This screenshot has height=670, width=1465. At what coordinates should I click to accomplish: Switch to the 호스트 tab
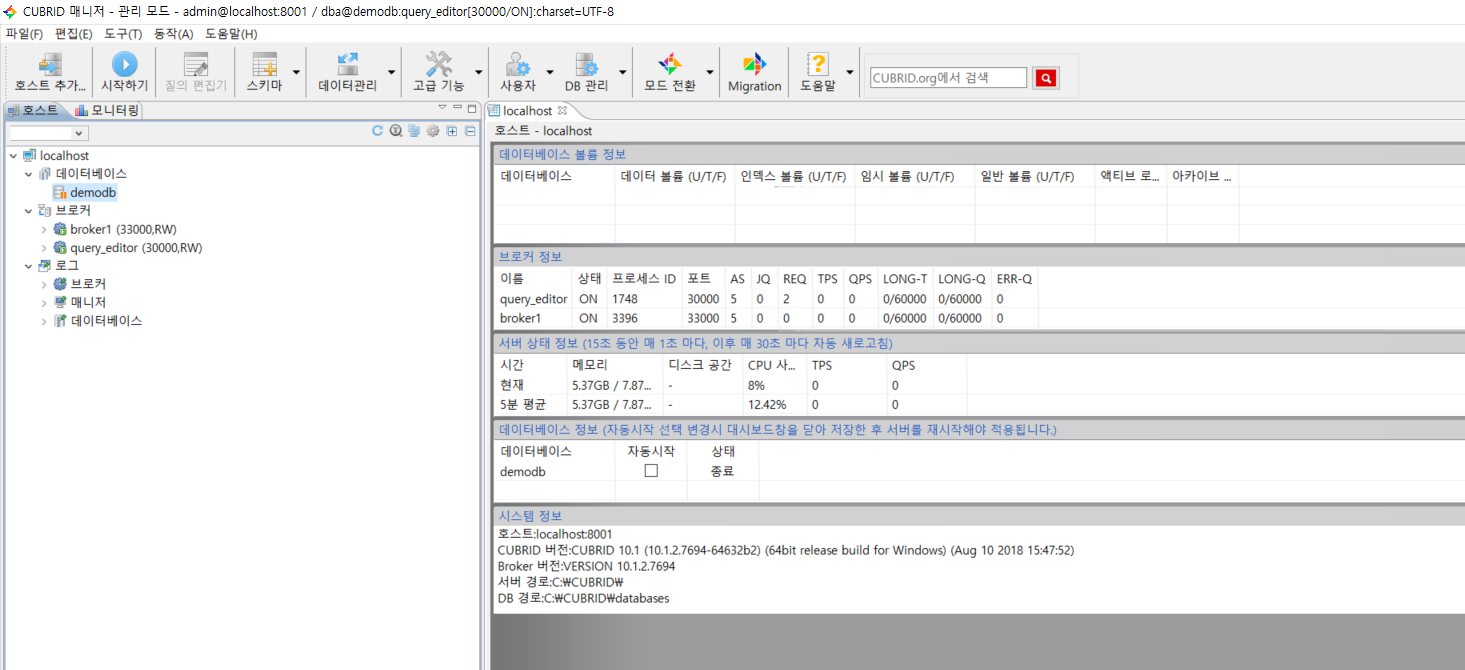coord(34,110)
